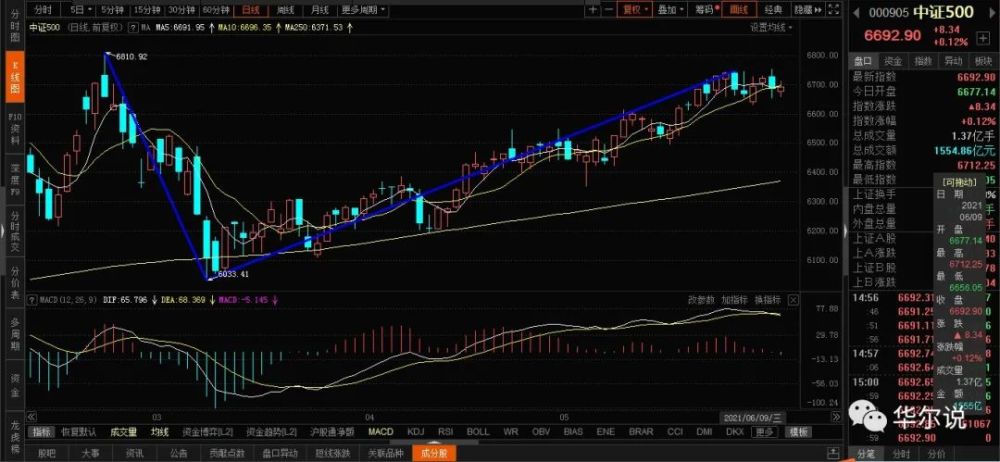This screenshot has width=1000, height=462.
Task: Click 换指标 change indicator
Action: [x=767, y=299]
